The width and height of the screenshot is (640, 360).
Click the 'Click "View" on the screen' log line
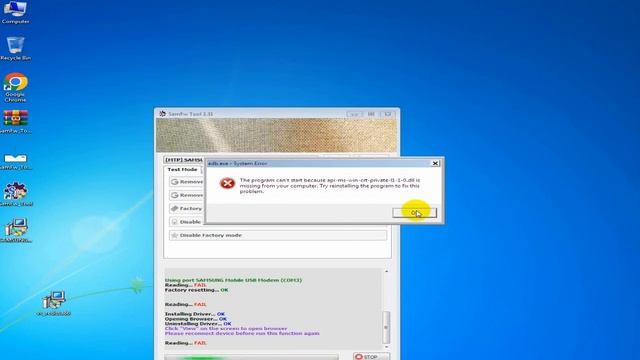click(x=226, y=329)
